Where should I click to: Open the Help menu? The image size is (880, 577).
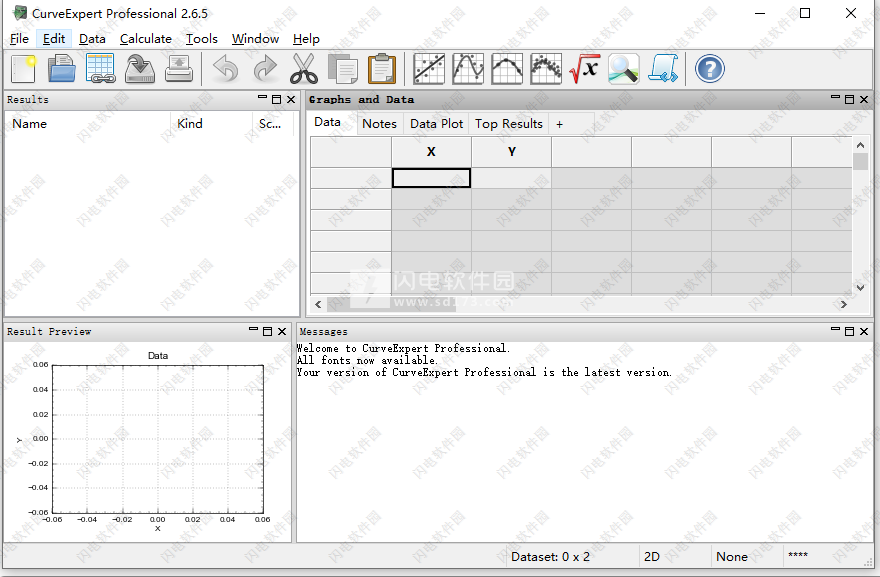tap(306, 39)
